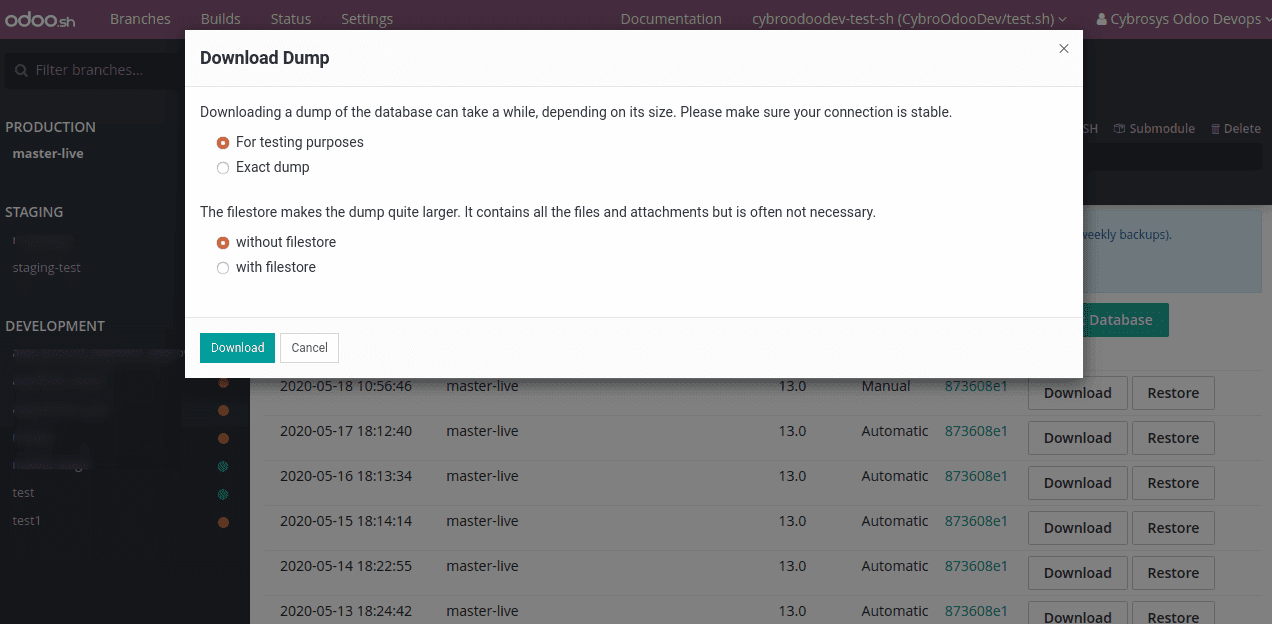Close the Download Dump dialog with X
Viewport: 1272px width, 624px height.
tap(1064, 49)
